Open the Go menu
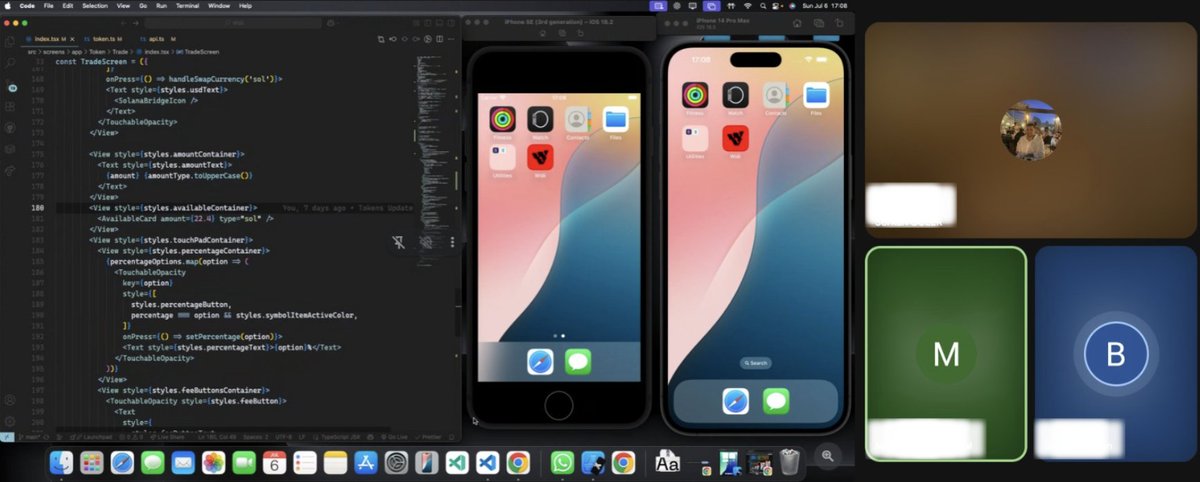Image resolution: width=1200 pixels, height=482 pixels. pos(143,6)
